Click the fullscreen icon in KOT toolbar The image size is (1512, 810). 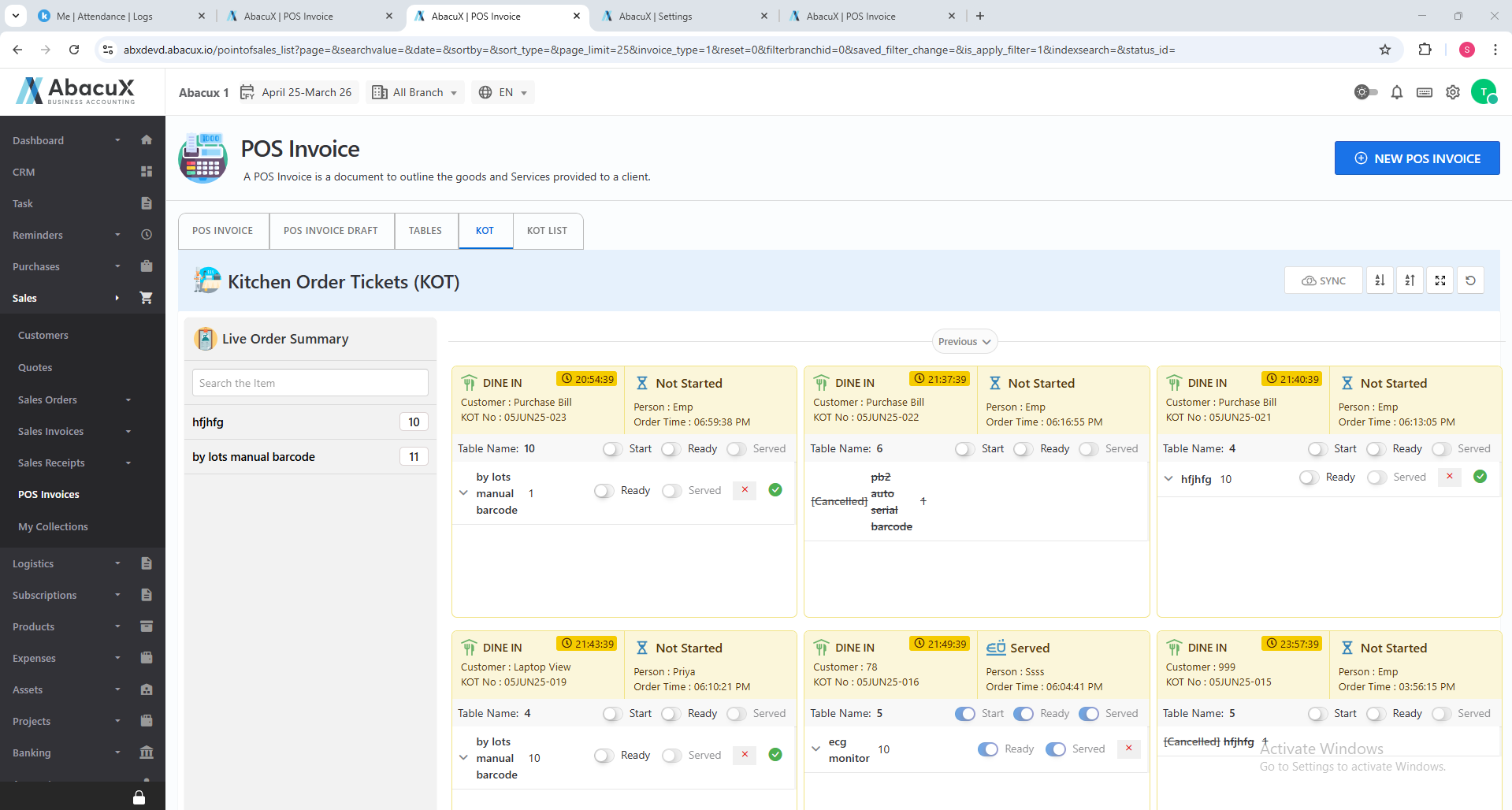coord(1440,281)
